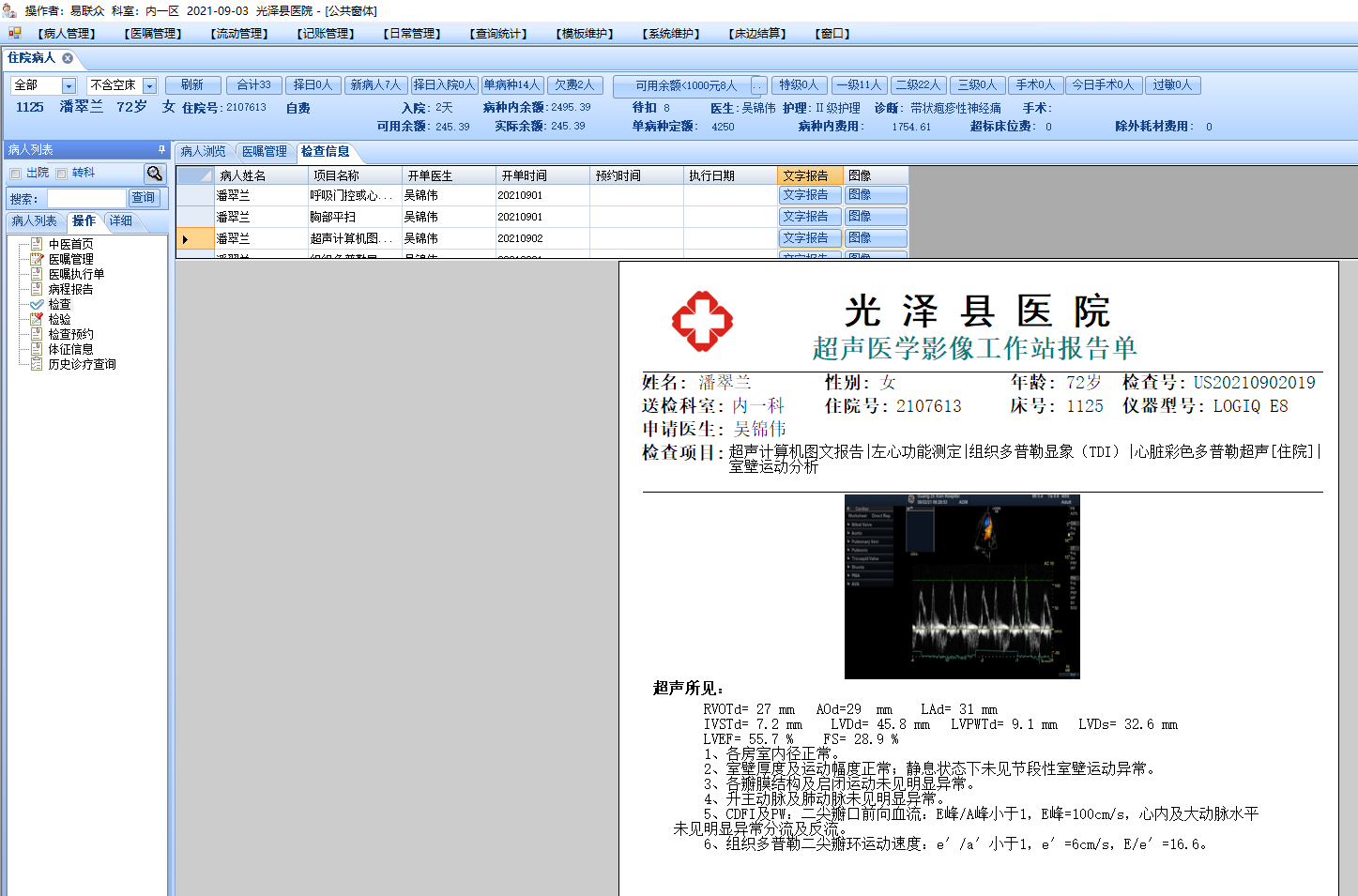Close the 住院病人 tab with its x icon
1358x896 pixels.
68,58
